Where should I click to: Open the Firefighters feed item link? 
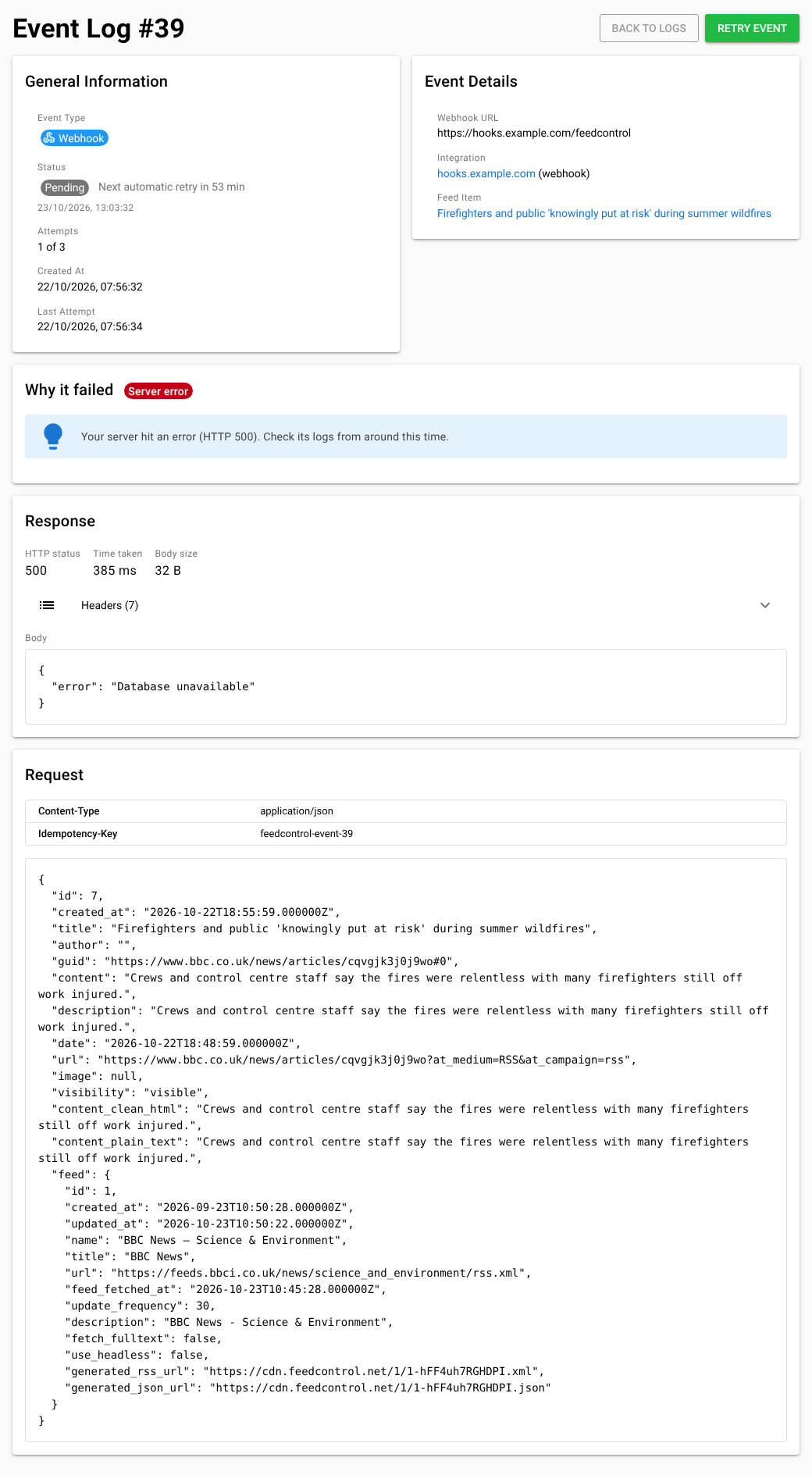click(x=604, y=213)
